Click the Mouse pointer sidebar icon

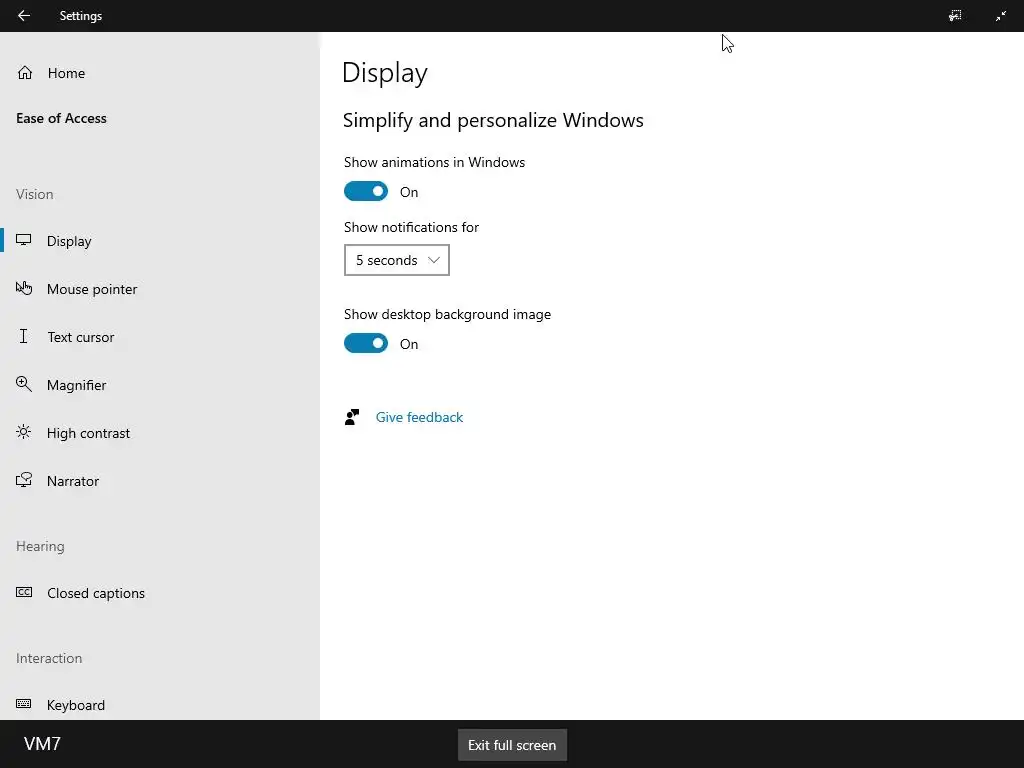point(25,289)
